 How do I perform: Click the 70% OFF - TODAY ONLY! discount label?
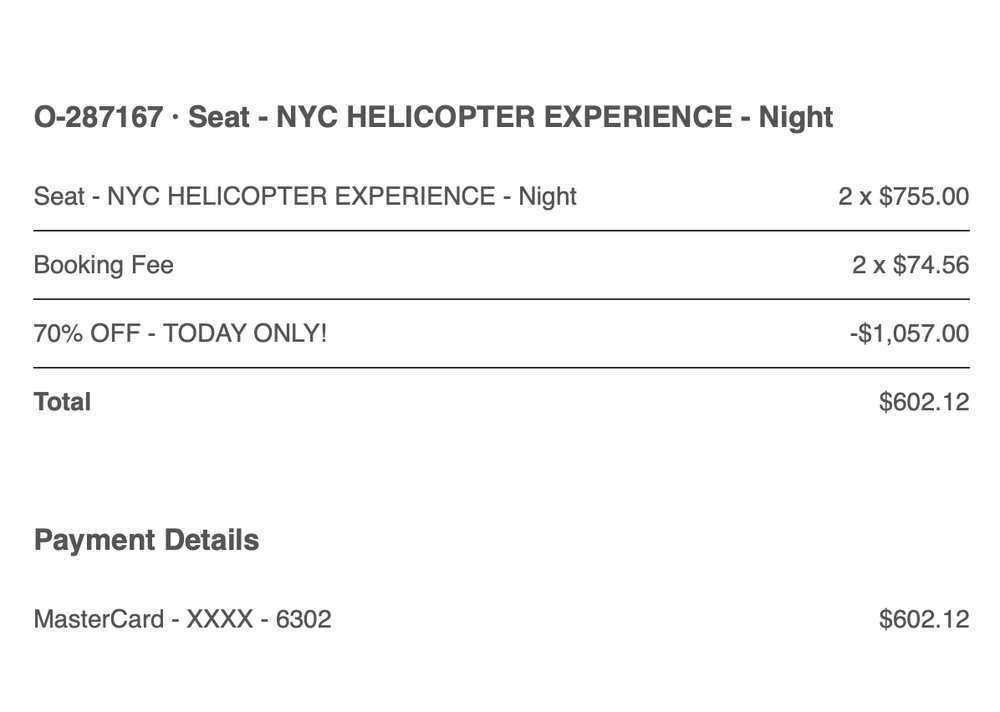(180, 333)
